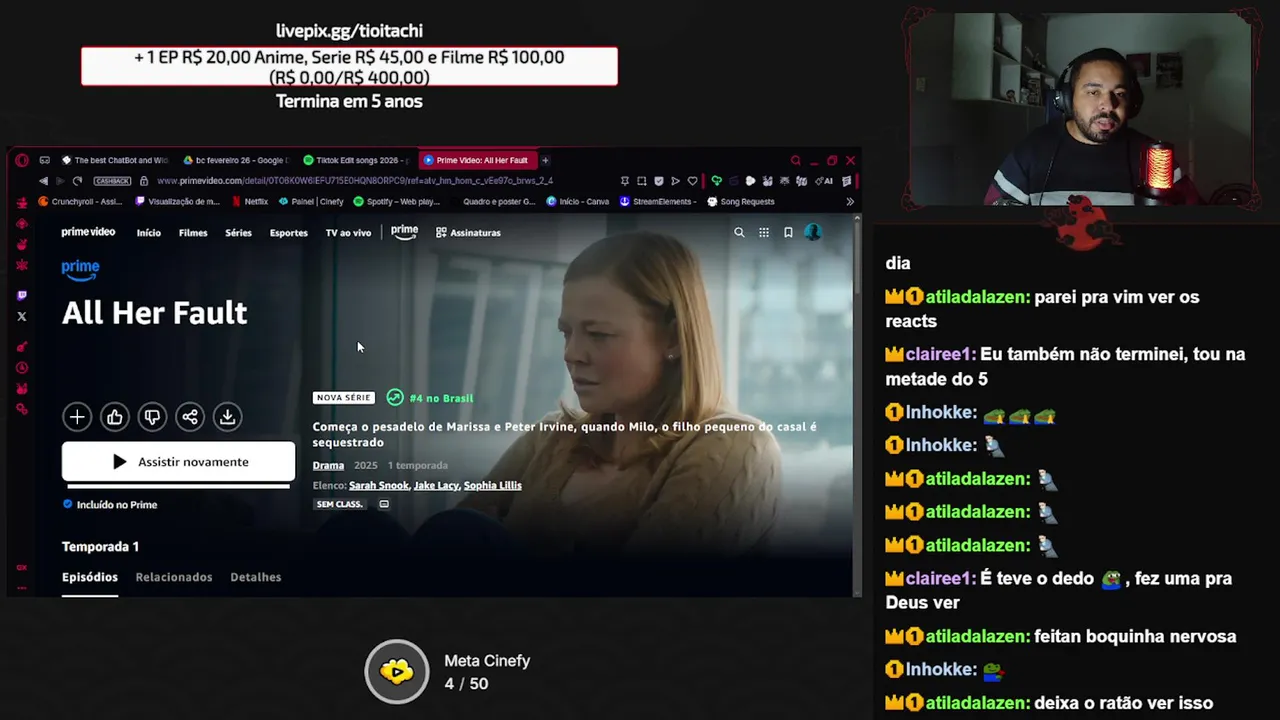
Task: Open Início - Canva bookmark
Action: tap(578, 201)
